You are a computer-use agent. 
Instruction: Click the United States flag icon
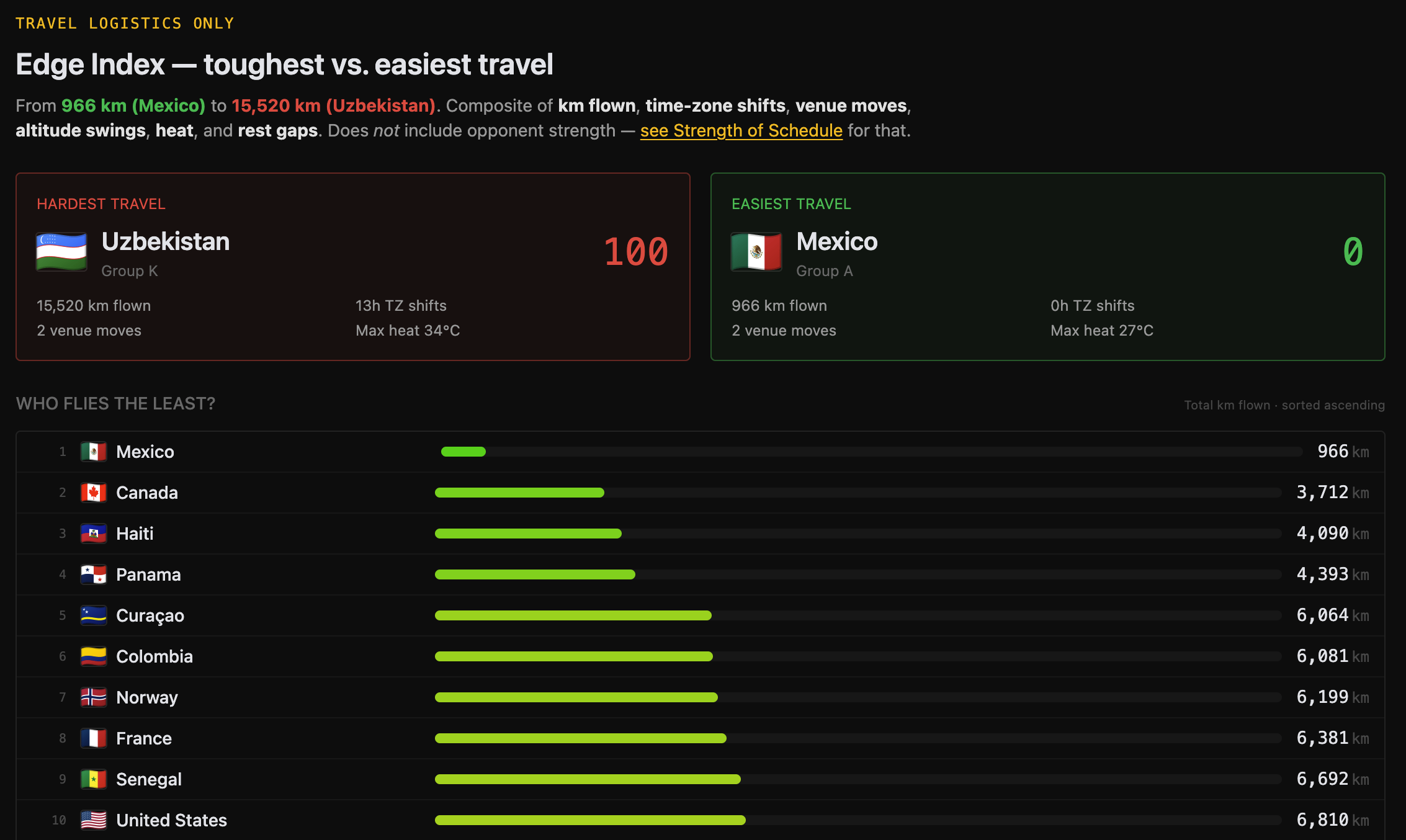[x=94, y=820]
